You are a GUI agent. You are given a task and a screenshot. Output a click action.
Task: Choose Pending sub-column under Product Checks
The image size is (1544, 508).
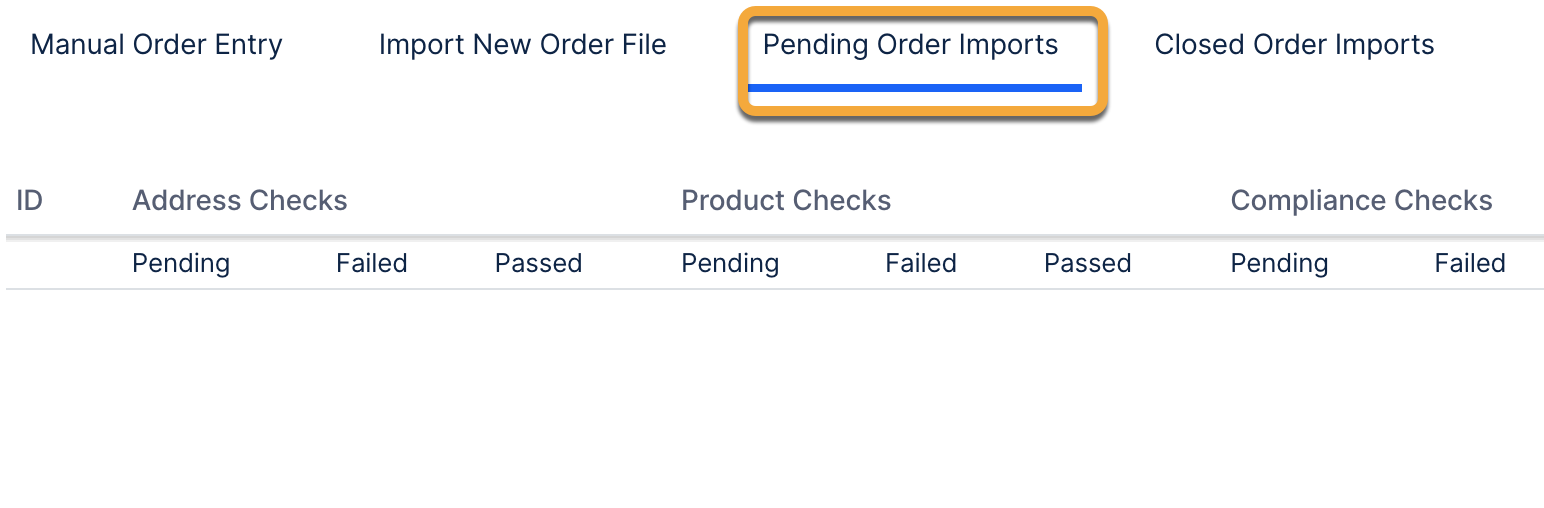pyautogui.click(x=730, y=264)
